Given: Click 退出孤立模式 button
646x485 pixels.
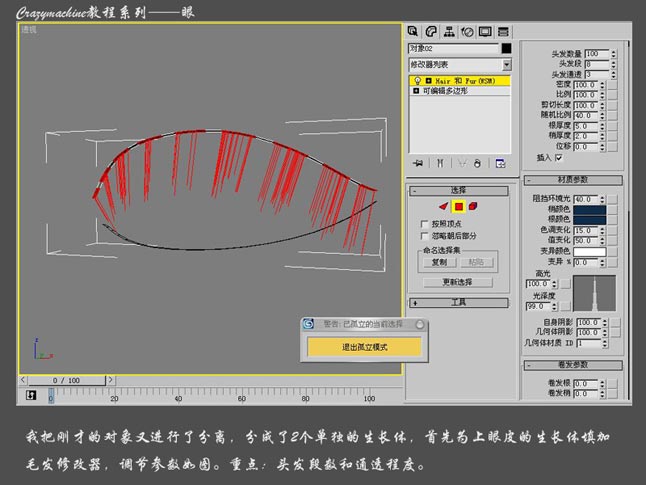Looking at the screenshot, I should coord(365,347).
